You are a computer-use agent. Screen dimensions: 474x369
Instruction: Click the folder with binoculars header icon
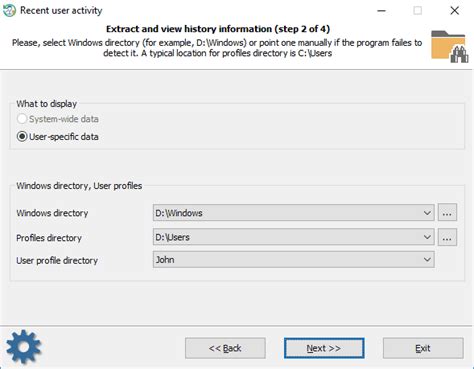450,46
